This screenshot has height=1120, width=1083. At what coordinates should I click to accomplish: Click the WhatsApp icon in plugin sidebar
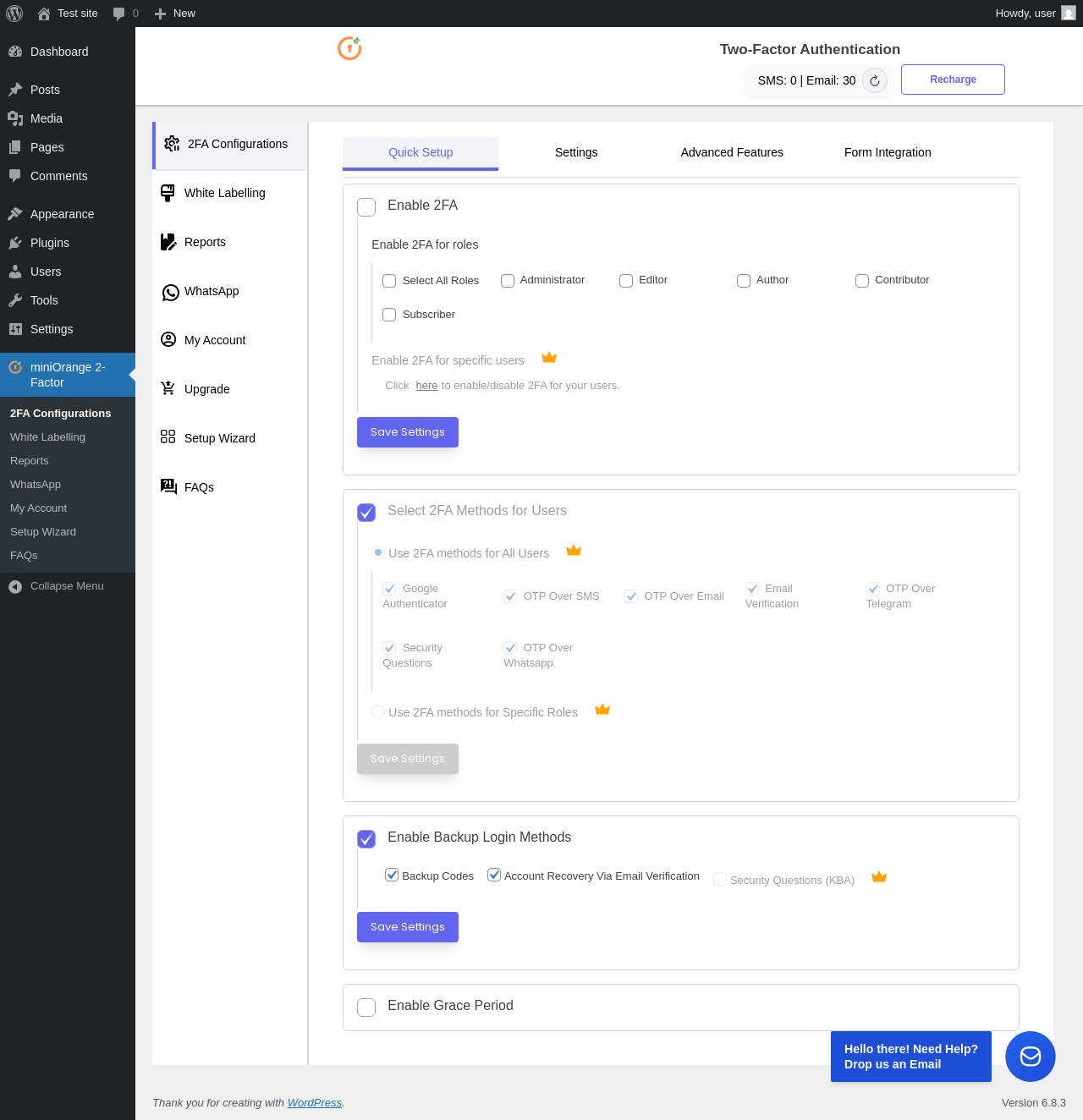click(x=170, y=292)
